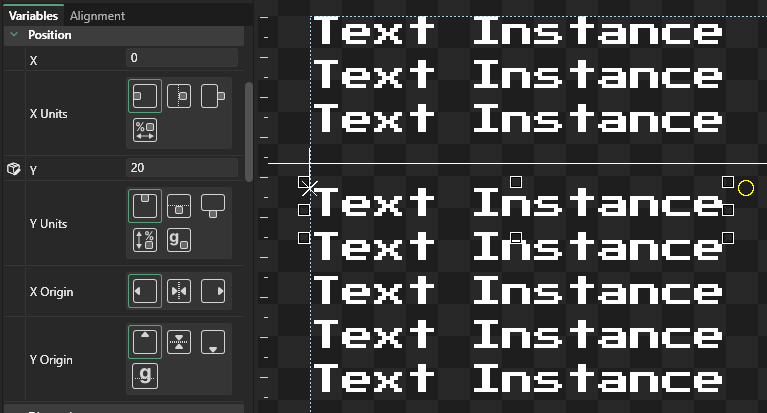
Task: Select center Y Origin option
Action: 179,342
